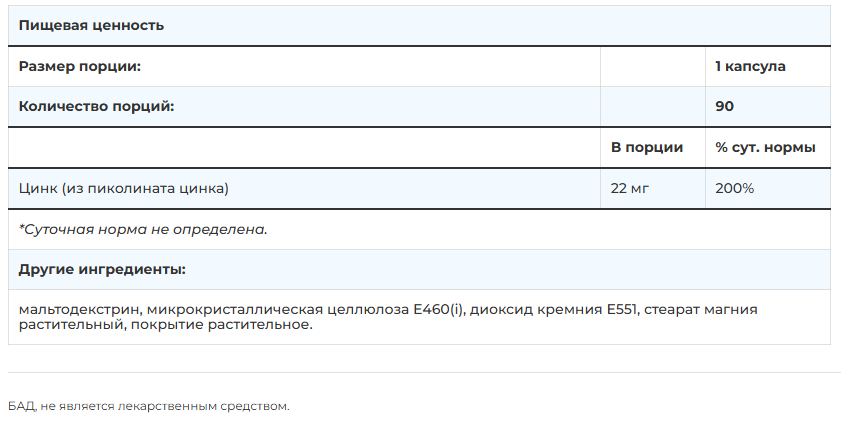Click the "1 капсула" serving size value
Image resolution: width=841 pixels, height=440 pixels.
click(x=750, y=66)
